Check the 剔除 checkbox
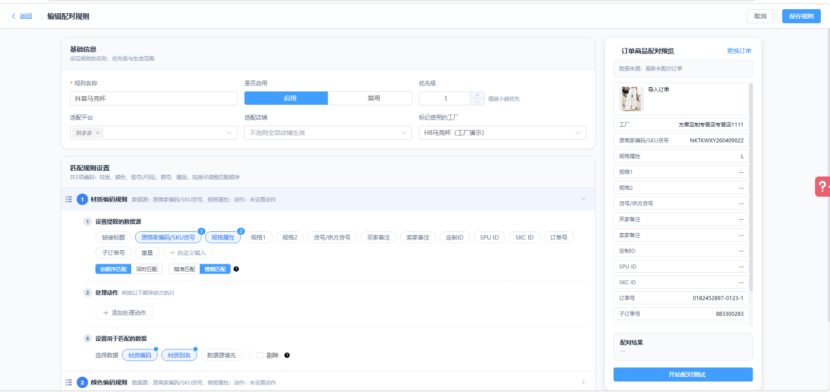830x392 pixels. pos(260,355)
